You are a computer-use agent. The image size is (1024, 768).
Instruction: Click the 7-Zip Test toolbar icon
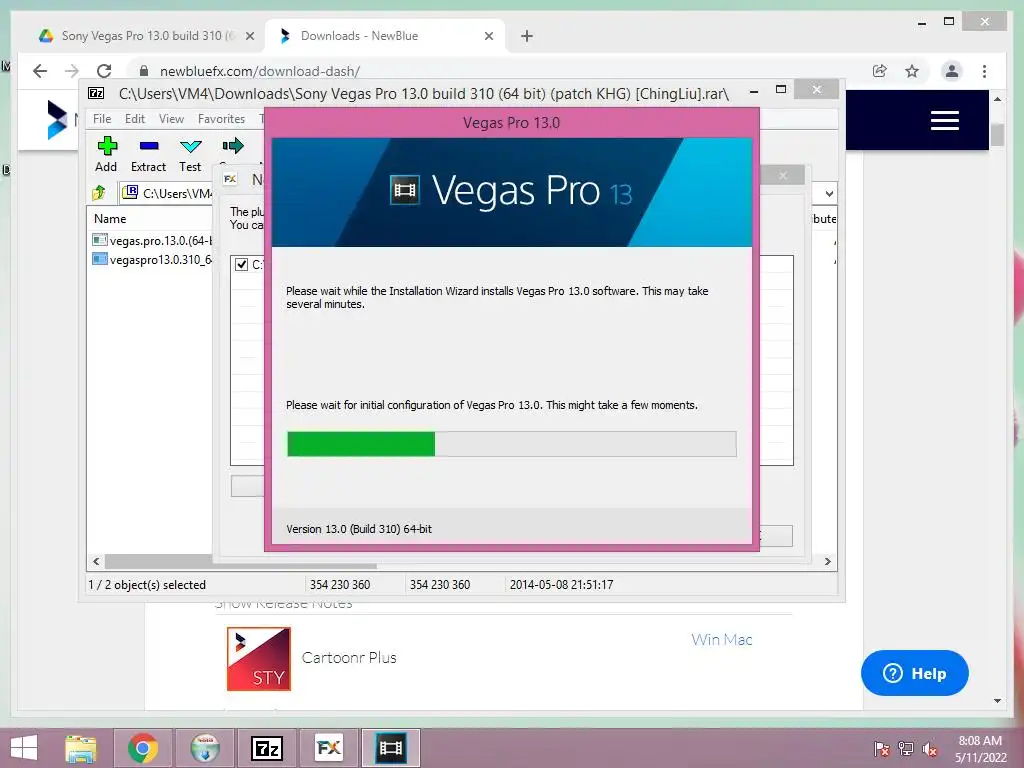(x=190, y=146)
